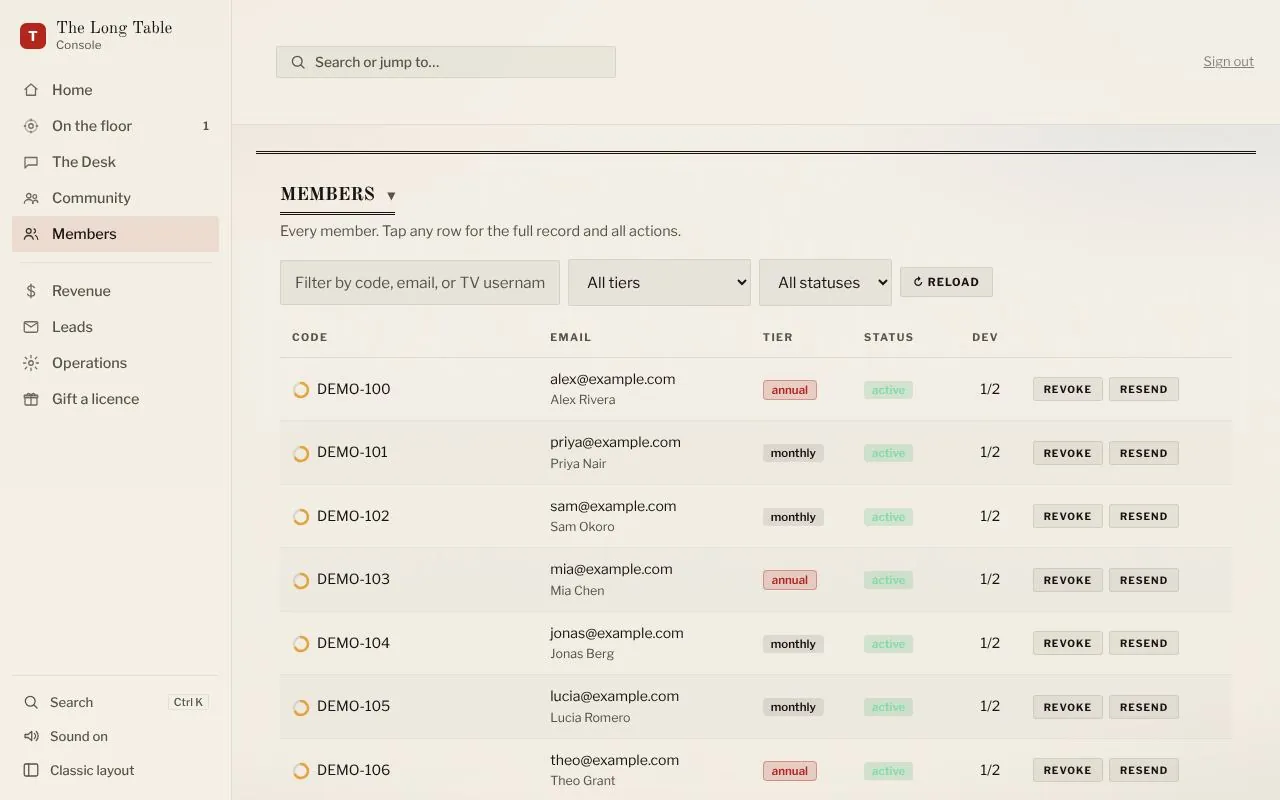Click the name Jonas Berg
The image size is (1280, 800).
click(582, 654)
